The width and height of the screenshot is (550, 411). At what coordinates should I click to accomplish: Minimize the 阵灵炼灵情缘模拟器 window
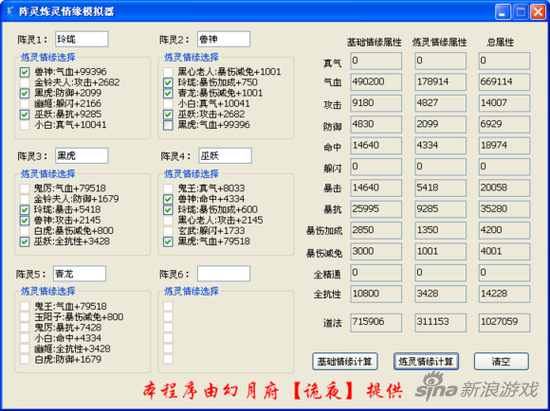(503, 12)
